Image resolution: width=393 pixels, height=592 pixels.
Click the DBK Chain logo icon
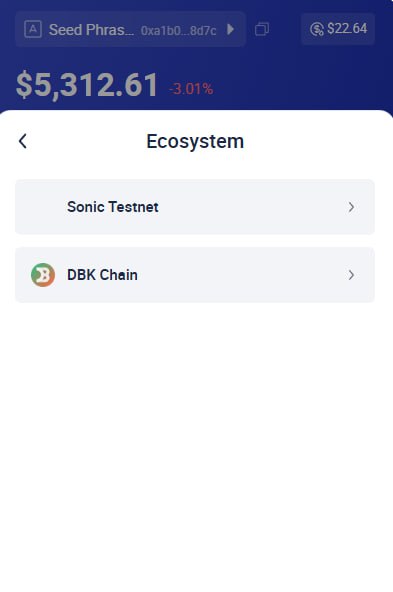43,275
